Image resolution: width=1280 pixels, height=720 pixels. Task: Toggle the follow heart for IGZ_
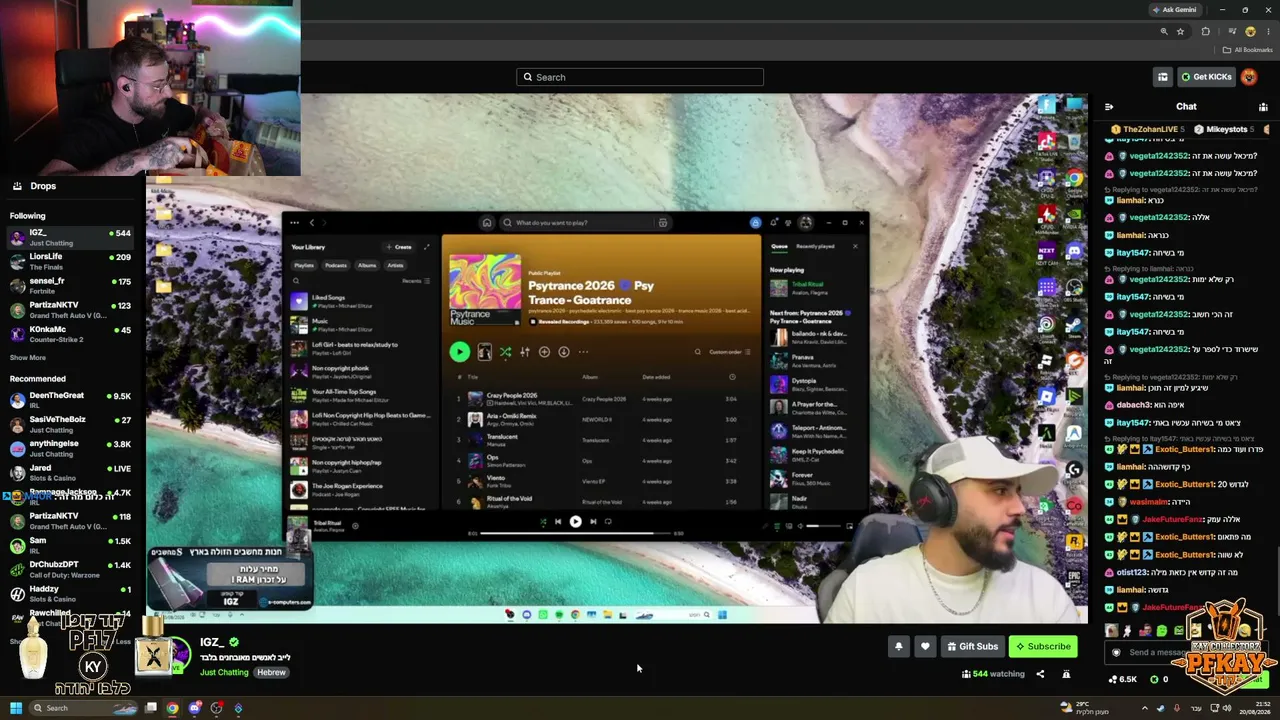coord(925,646)
